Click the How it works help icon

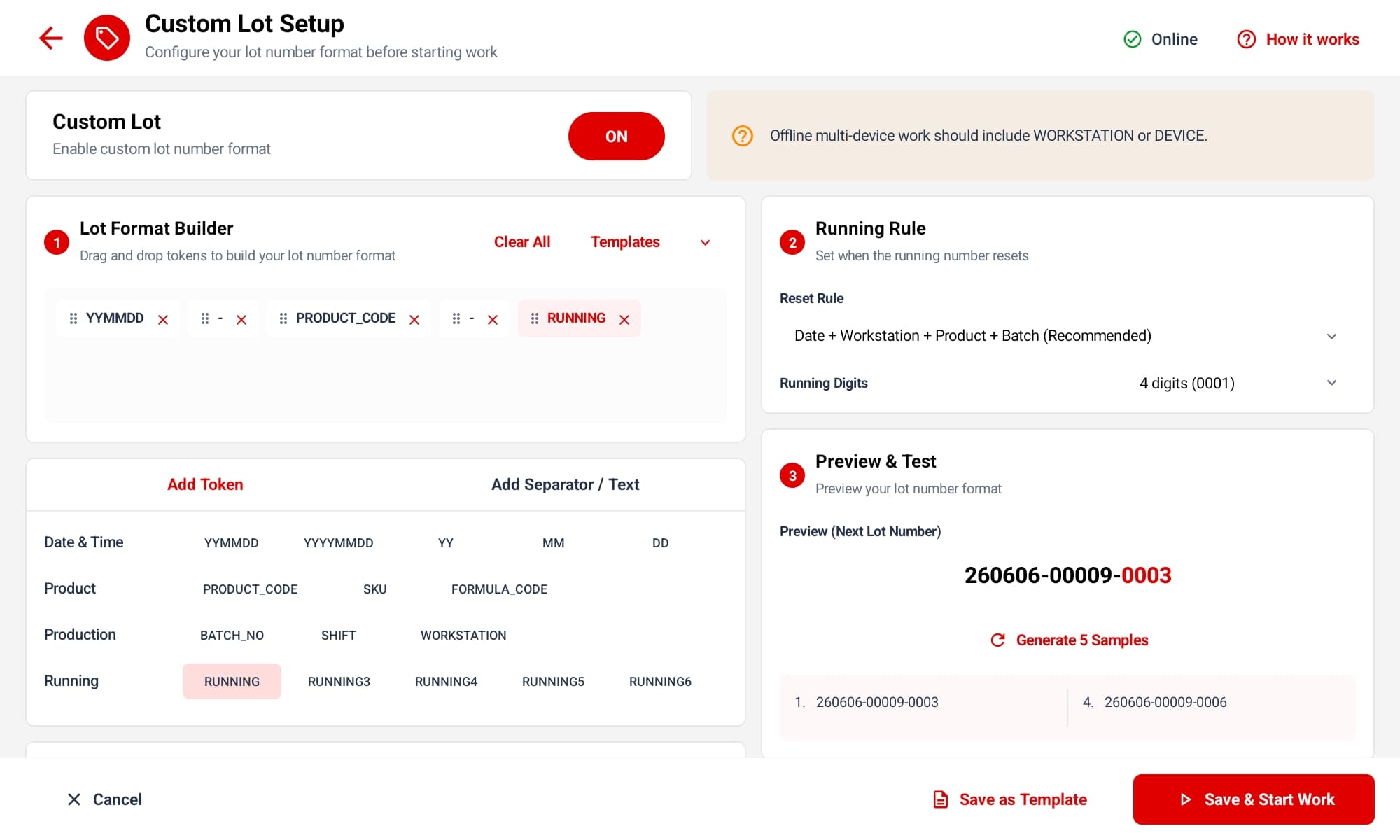(1247, 39)
